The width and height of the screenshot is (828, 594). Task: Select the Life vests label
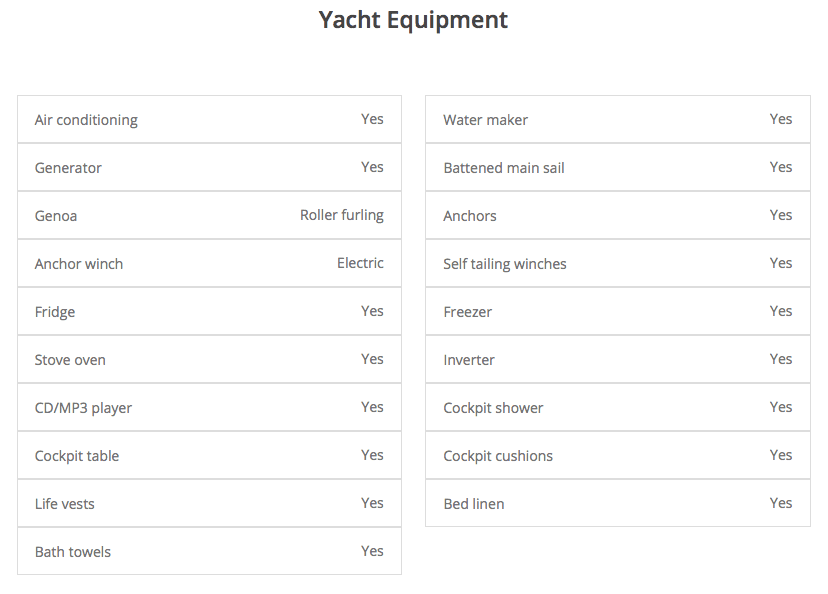pyautogui.click(x=65, y=504)
